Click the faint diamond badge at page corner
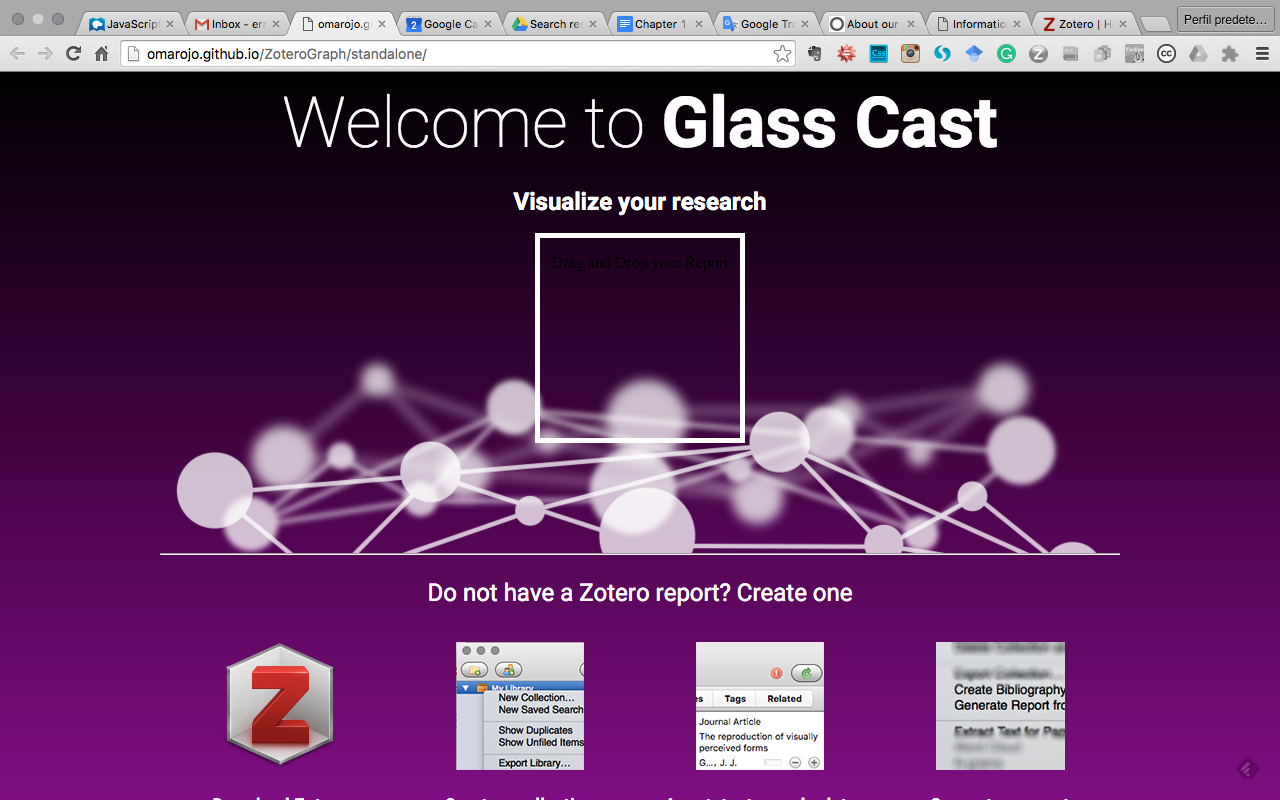The height and width of the screenshot is (800, 1280). tap(1248, 768)
